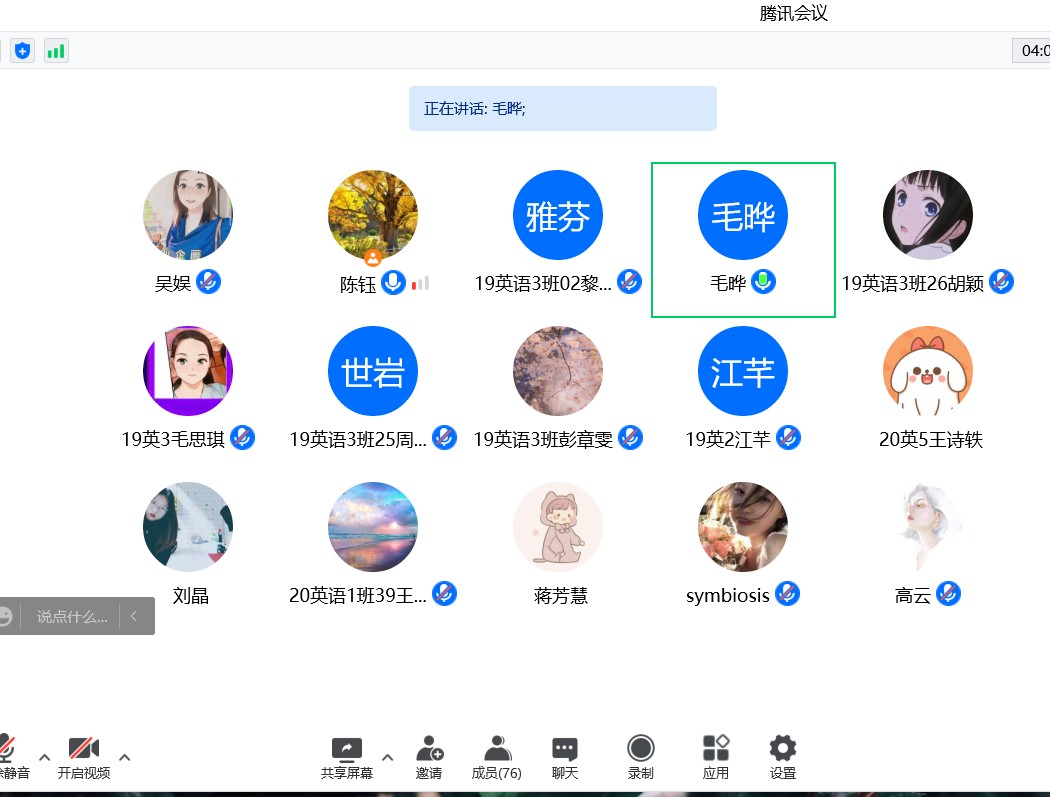
Task: Click the blue security shield icon
Action: (x=22, y=50)
